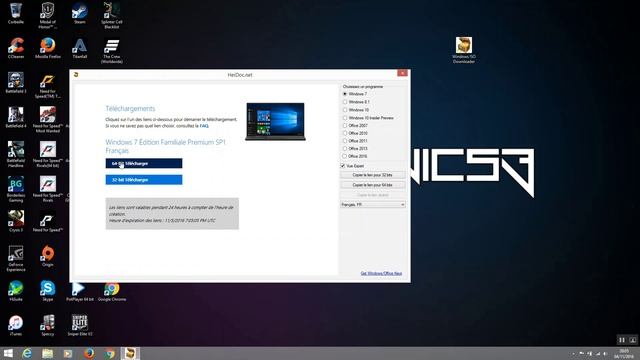Image resolution: width=640 pixels, height=360 pixels.
Task: Select the Windows 7 radio option
Action: tap(345, 94)
